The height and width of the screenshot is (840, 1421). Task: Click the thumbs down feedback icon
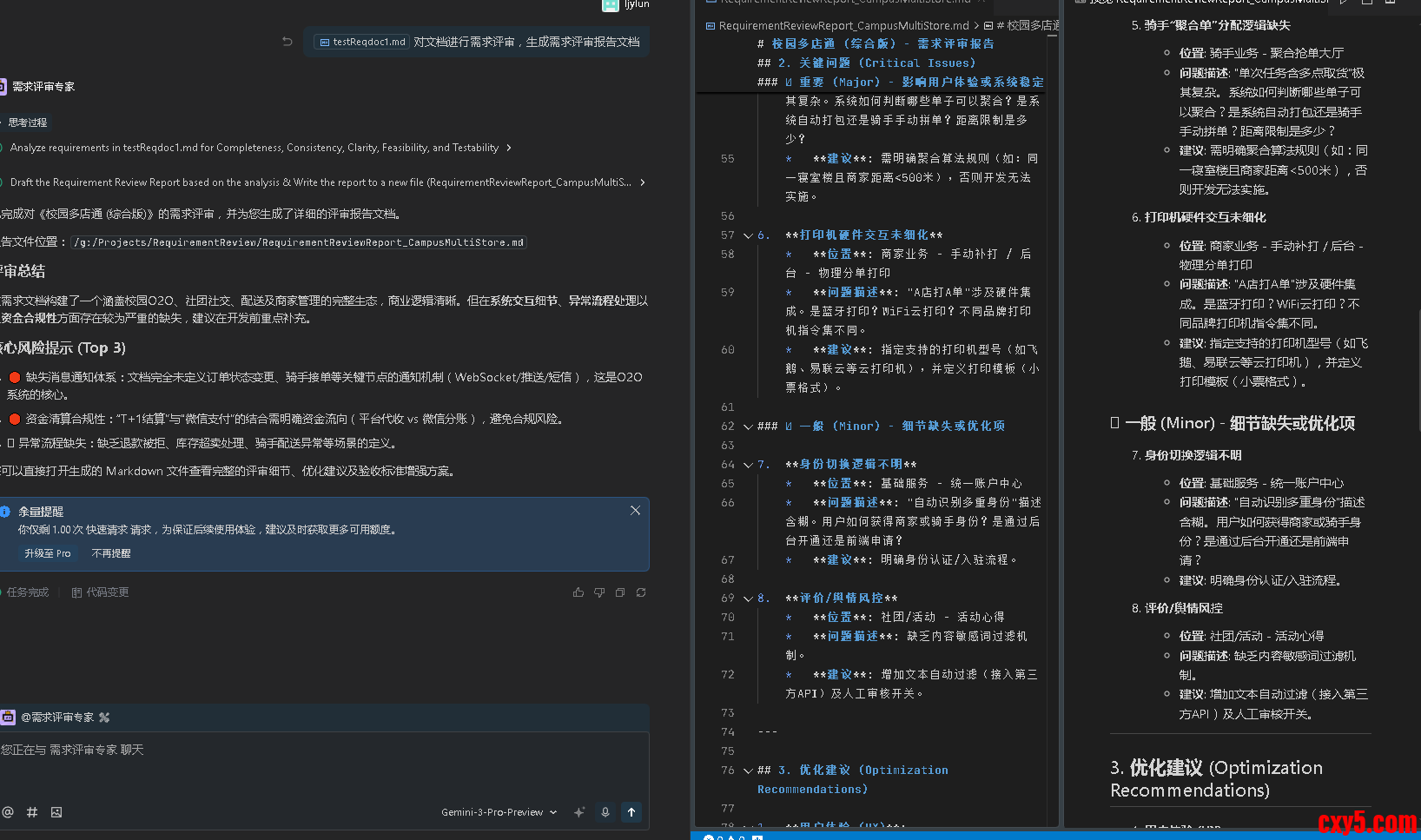tap(599, 592)
